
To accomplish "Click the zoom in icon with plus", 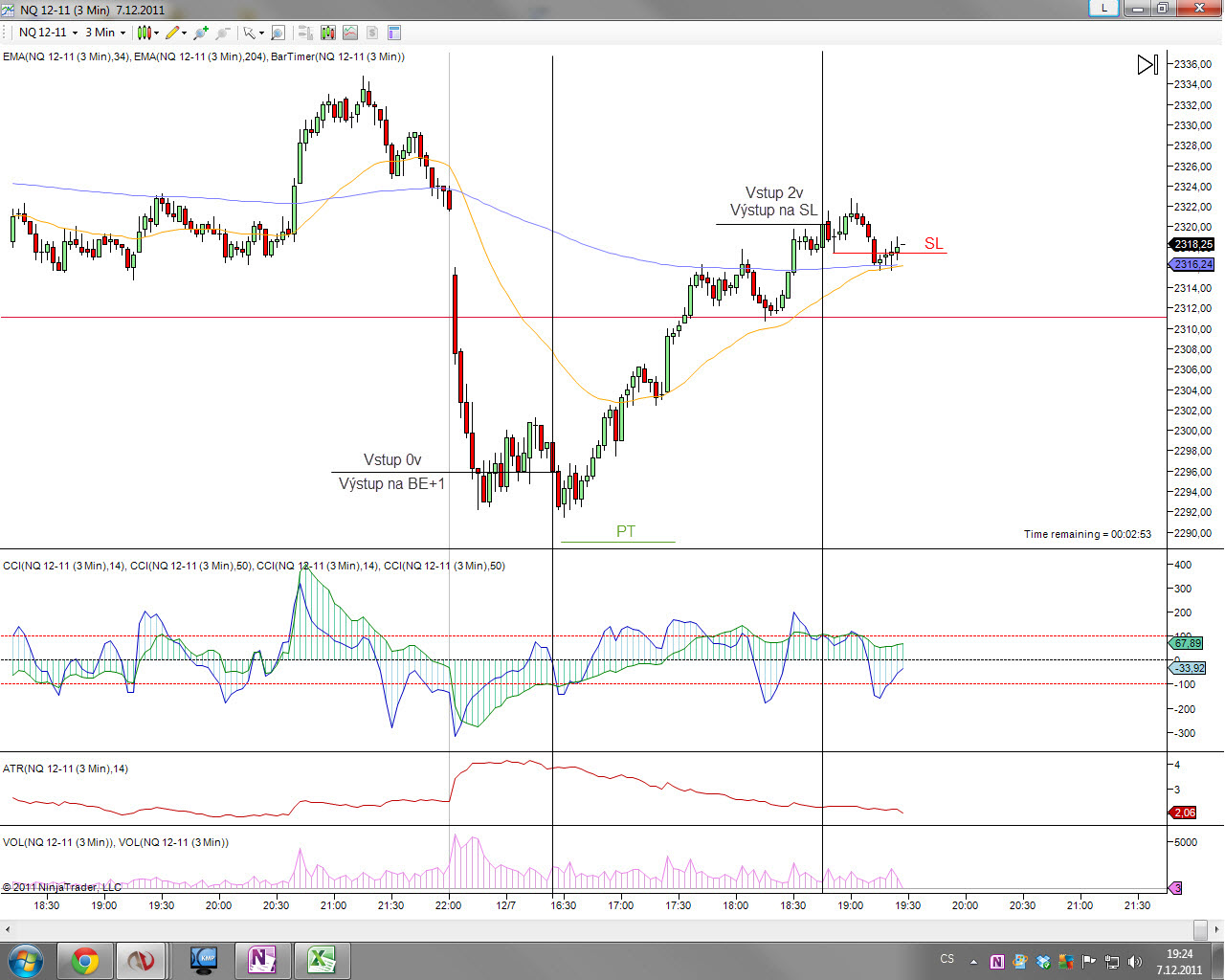I will [200, 33].
